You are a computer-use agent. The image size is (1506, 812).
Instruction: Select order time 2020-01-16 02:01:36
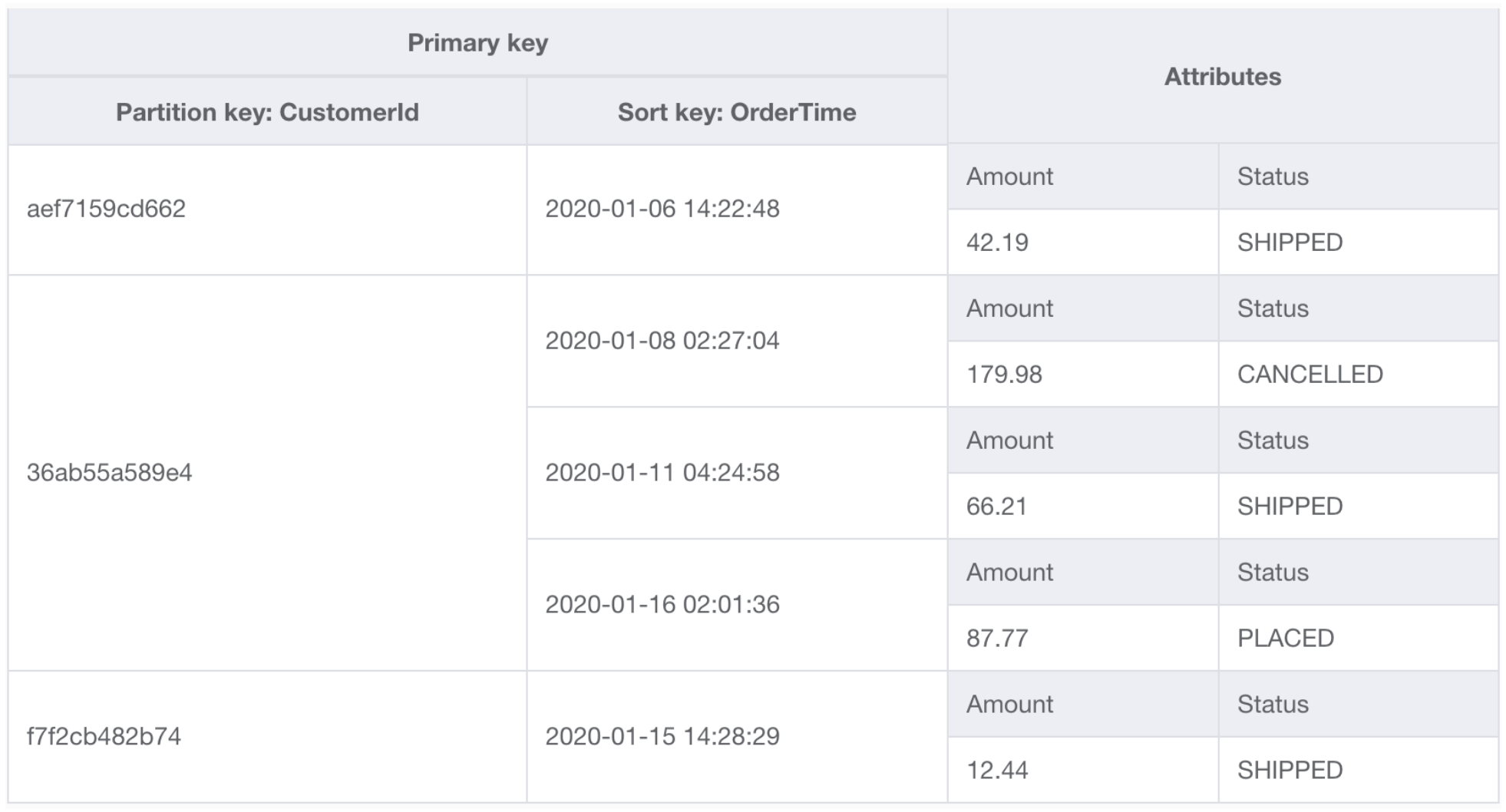662,605
